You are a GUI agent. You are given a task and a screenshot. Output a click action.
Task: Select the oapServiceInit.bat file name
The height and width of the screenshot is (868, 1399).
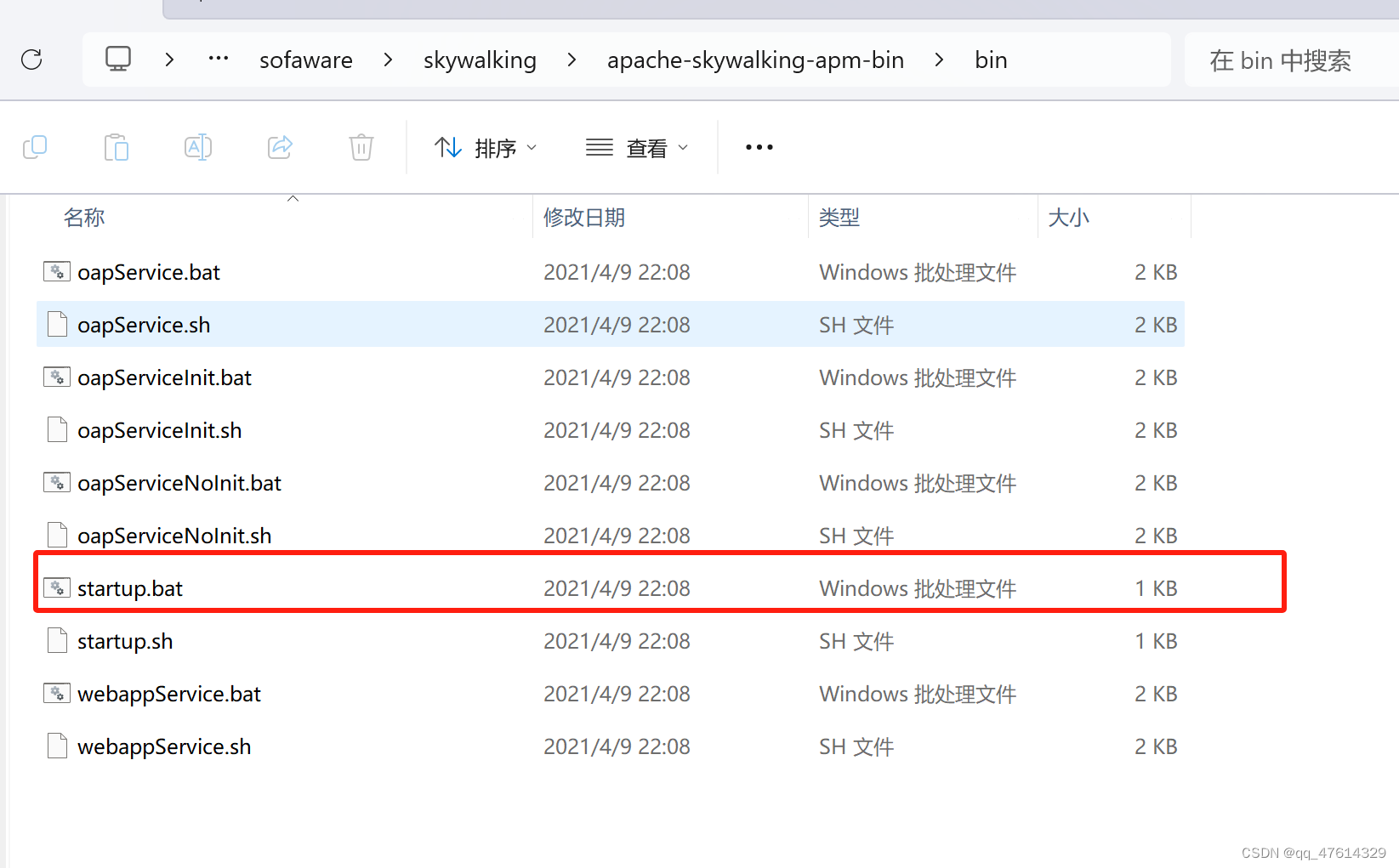click(x=164, y=377)
